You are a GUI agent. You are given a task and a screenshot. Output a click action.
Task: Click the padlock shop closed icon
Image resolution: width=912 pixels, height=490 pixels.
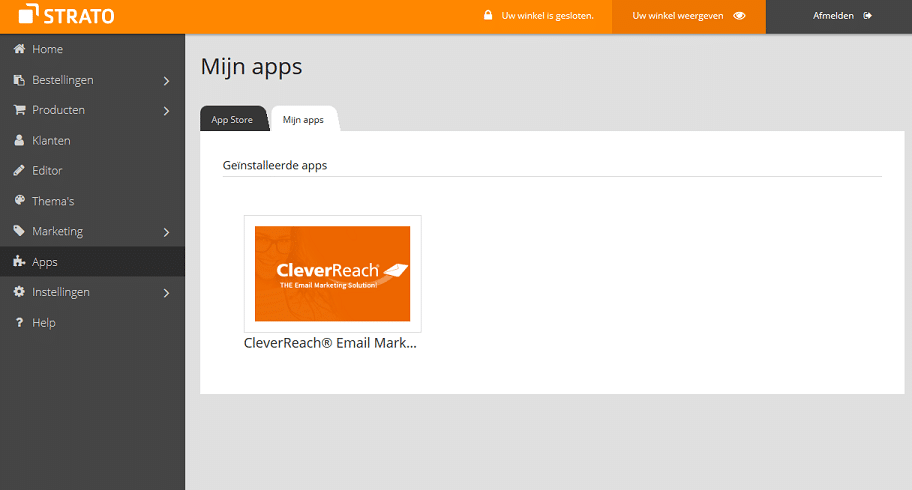488,15
